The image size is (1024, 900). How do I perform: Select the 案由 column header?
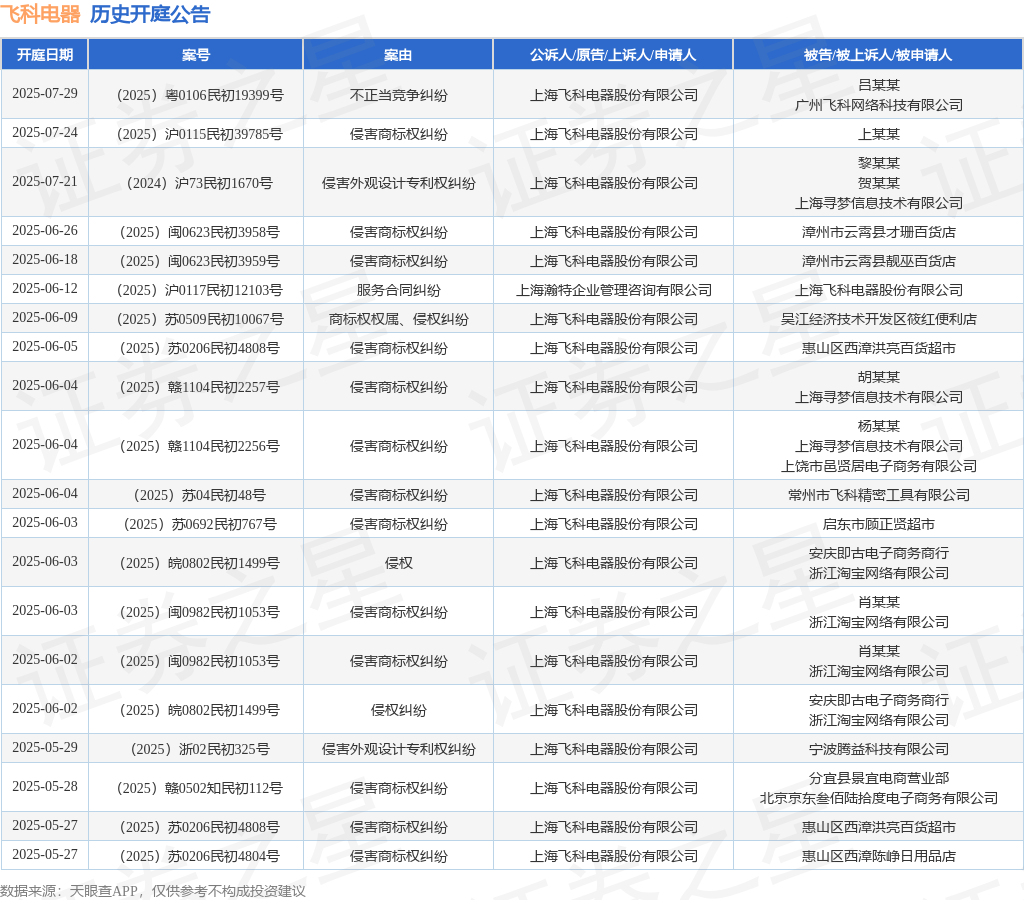click(x=398, y=55)
